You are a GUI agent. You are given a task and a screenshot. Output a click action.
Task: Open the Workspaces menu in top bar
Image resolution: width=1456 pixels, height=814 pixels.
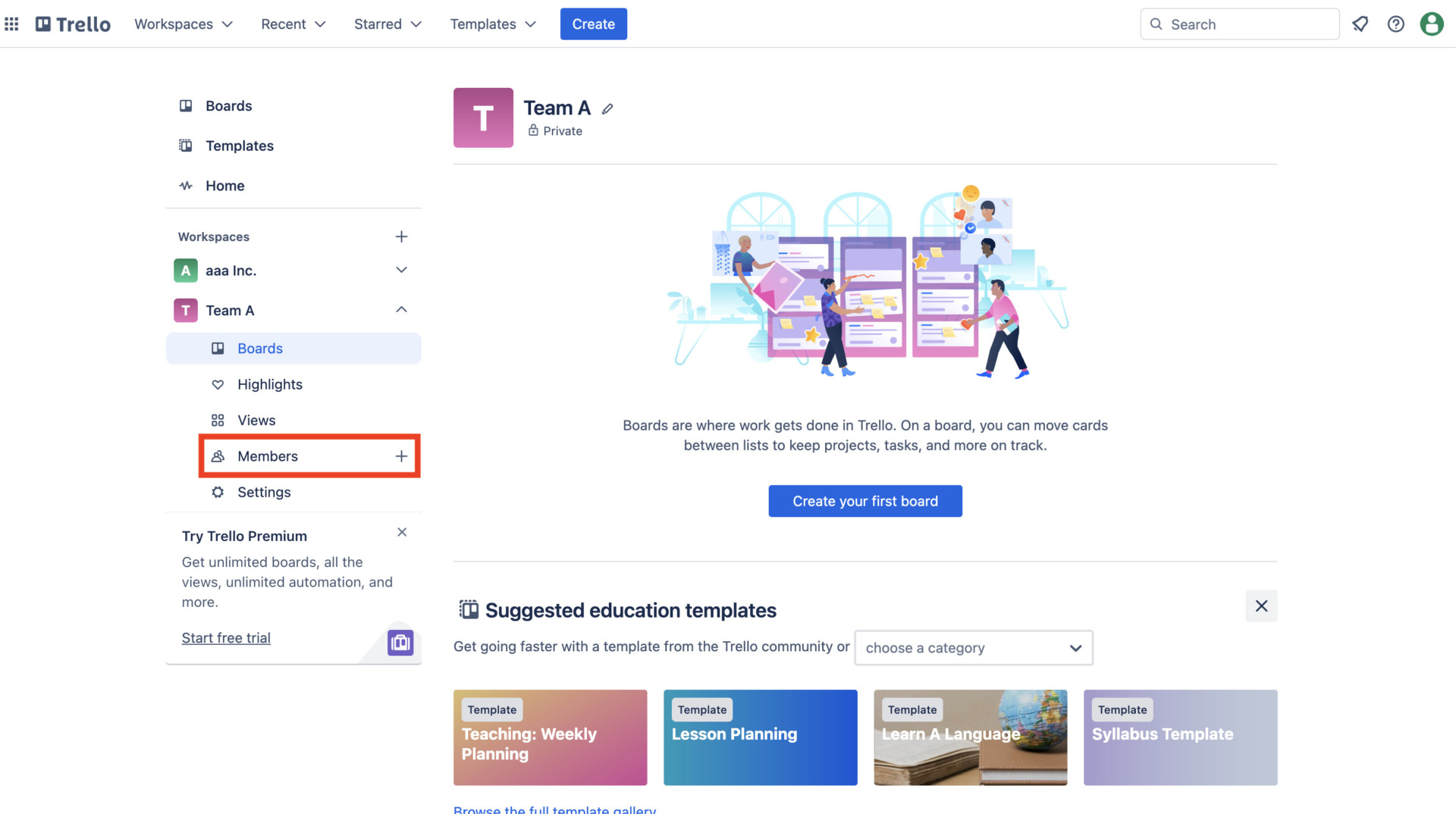click(x=183, y=24)
